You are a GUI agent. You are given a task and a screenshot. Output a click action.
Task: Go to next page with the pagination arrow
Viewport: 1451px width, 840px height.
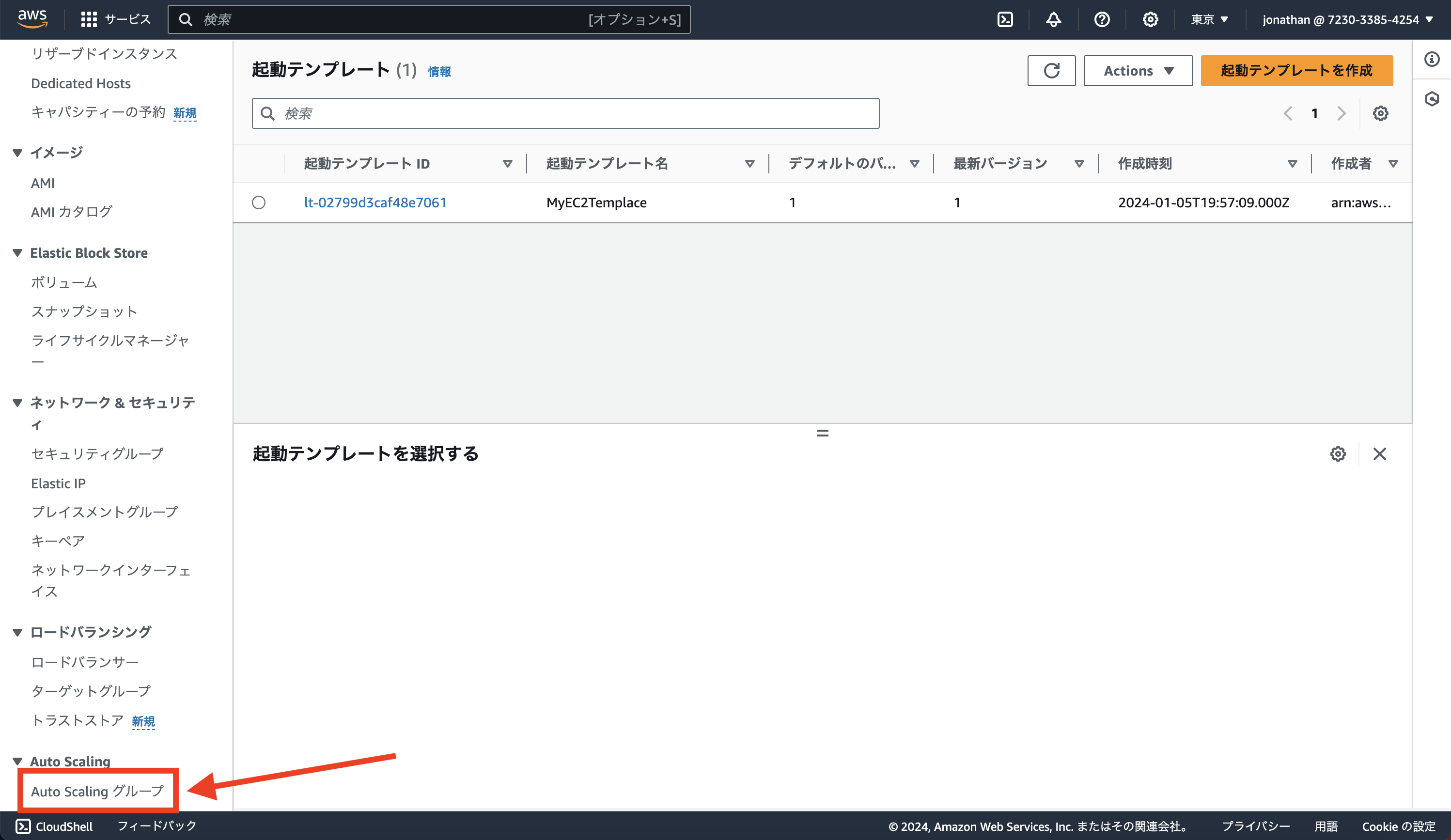coord(1342,113)
